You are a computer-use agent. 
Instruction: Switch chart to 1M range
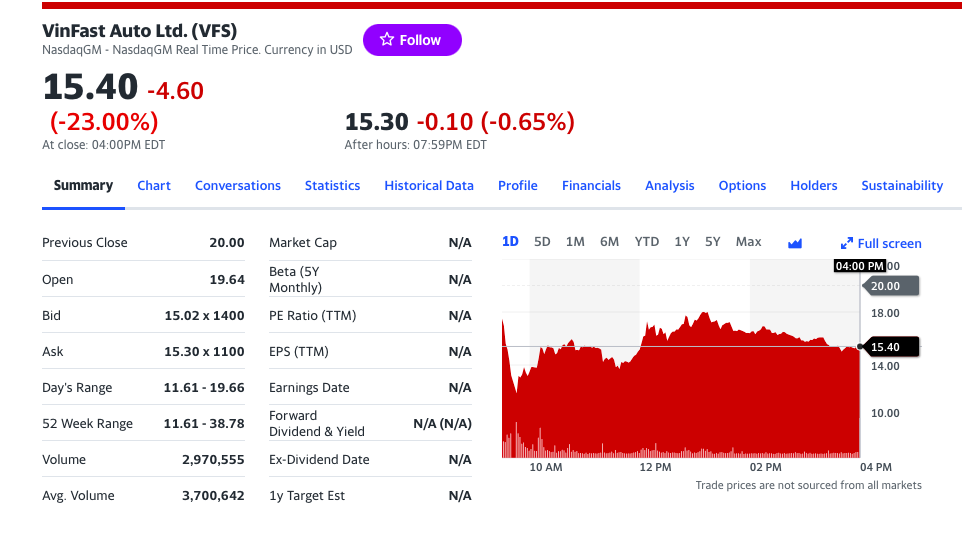click(575, 242)
